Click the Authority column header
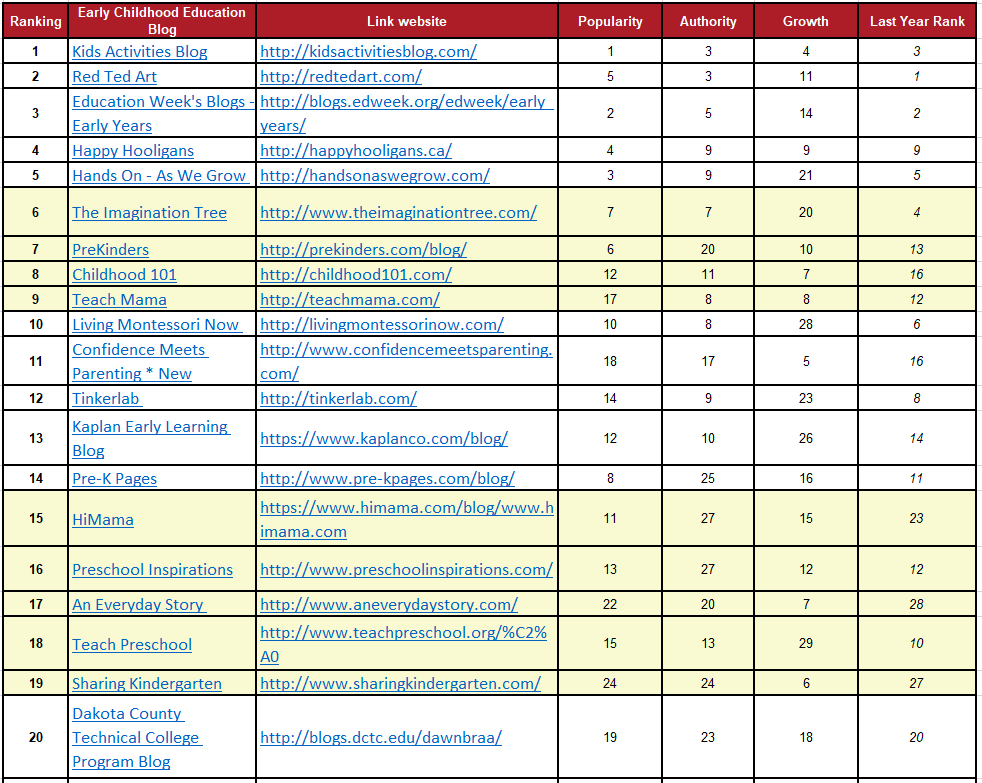 coord(708,21)
